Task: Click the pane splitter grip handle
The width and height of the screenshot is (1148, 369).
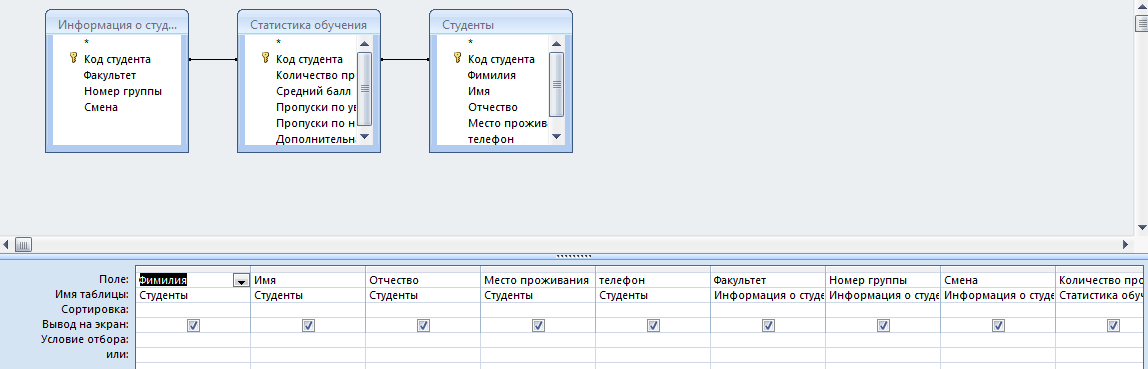Action: coord(574,256)
